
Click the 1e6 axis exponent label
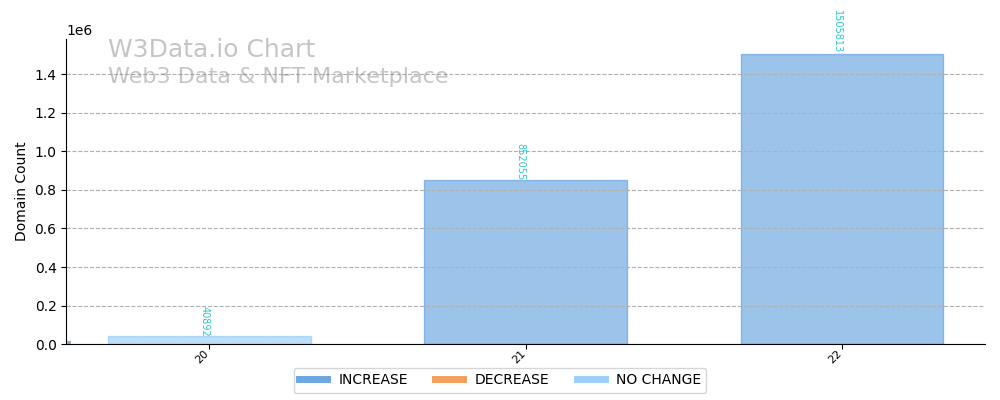(79, 31)
